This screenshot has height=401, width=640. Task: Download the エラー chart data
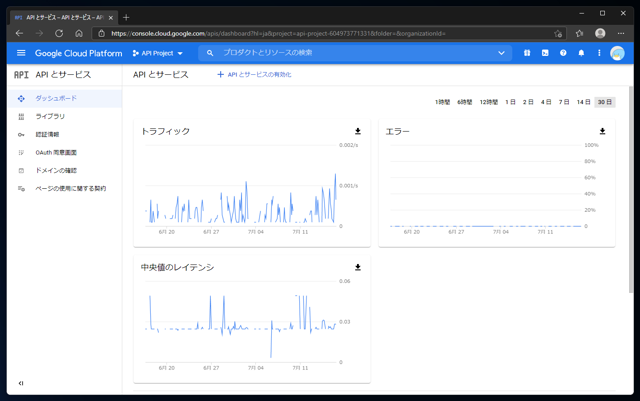click(x=602, y=131)
